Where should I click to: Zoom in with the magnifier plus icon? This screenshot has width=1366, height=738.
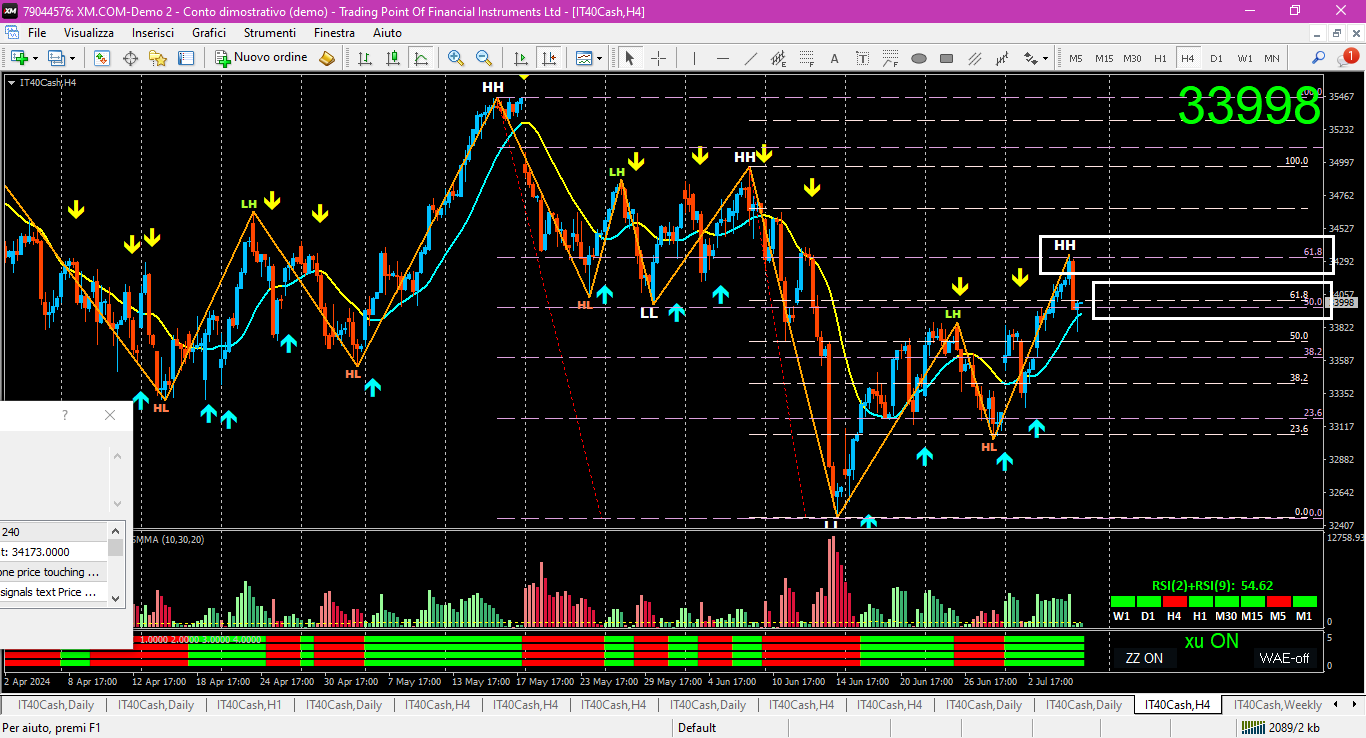pyautogui.click(x=456, y=58)
